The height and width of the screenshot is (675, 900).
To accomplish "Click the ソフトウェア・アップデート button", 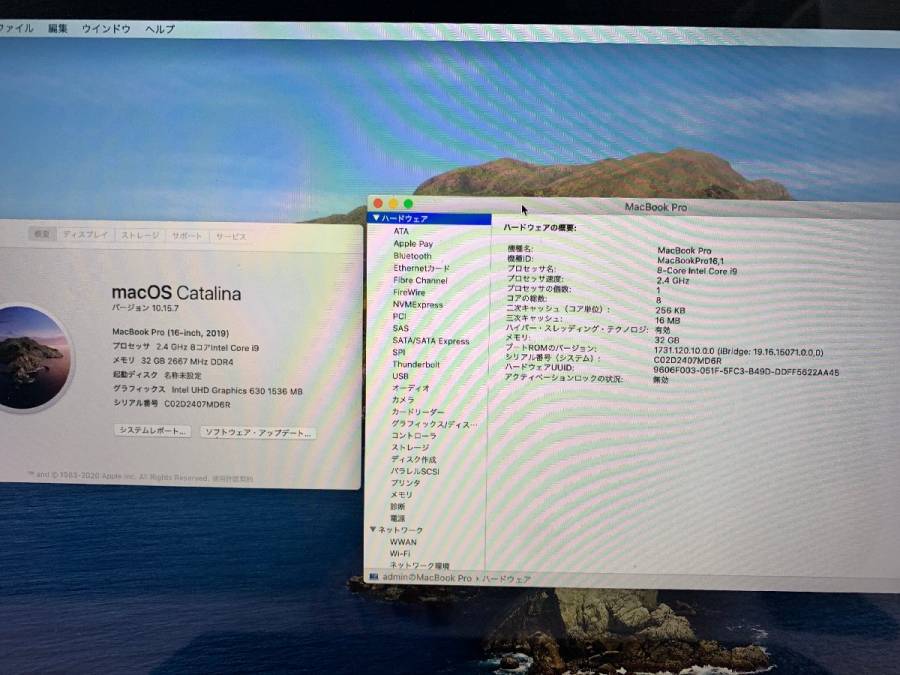I will pyautogui.click(x=258, y=433).
